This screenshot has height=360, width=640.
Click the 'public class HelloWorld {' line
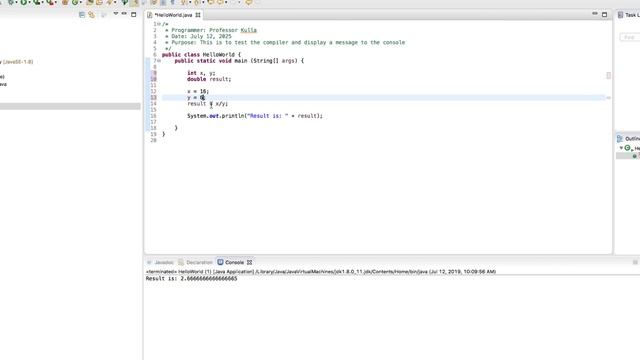201,54
